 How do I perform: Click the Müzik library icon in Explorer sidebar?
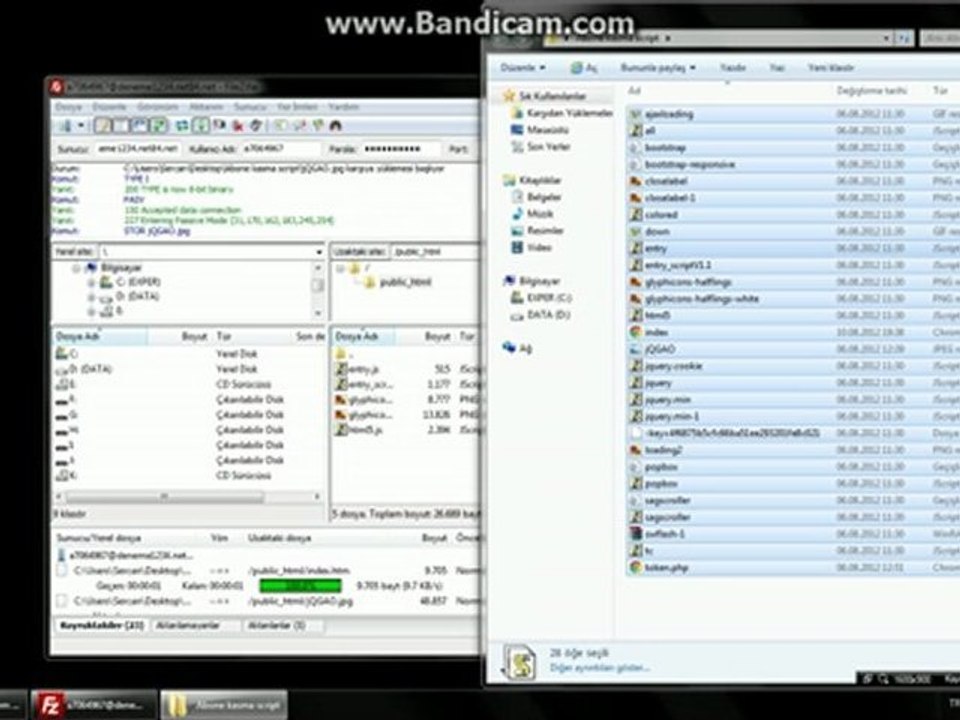click(x=517, y=214)
